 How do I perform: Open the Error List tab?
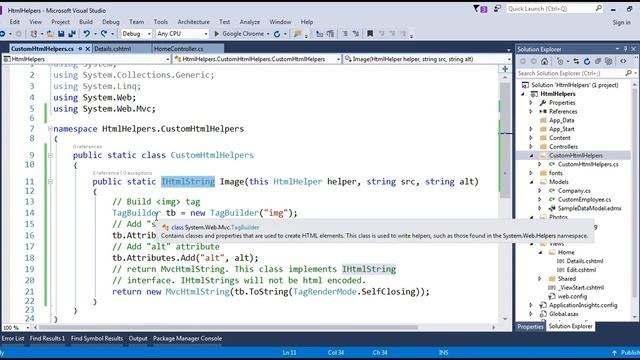13,338
